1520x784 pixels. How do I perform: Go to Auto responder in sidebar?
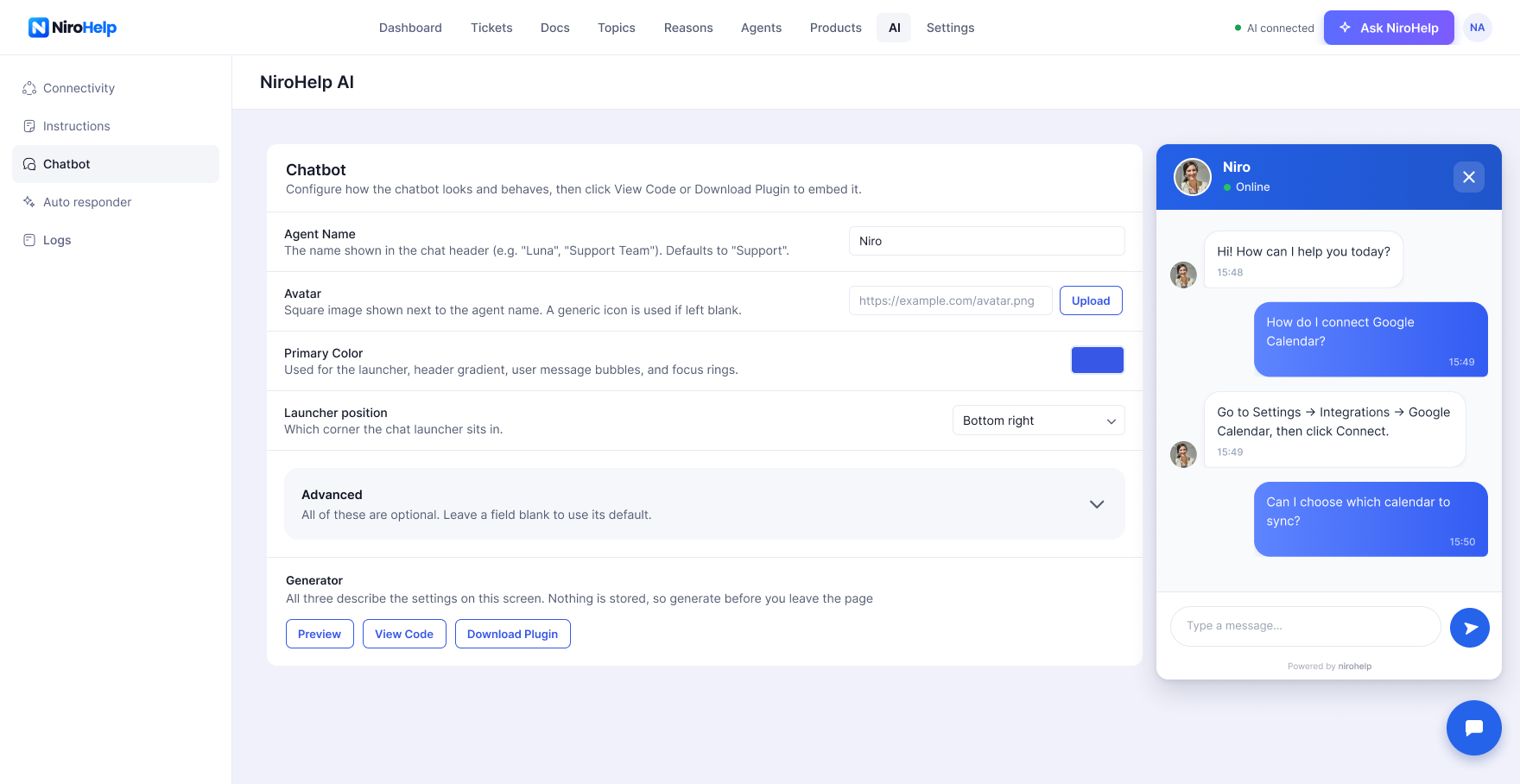(116, 202)
